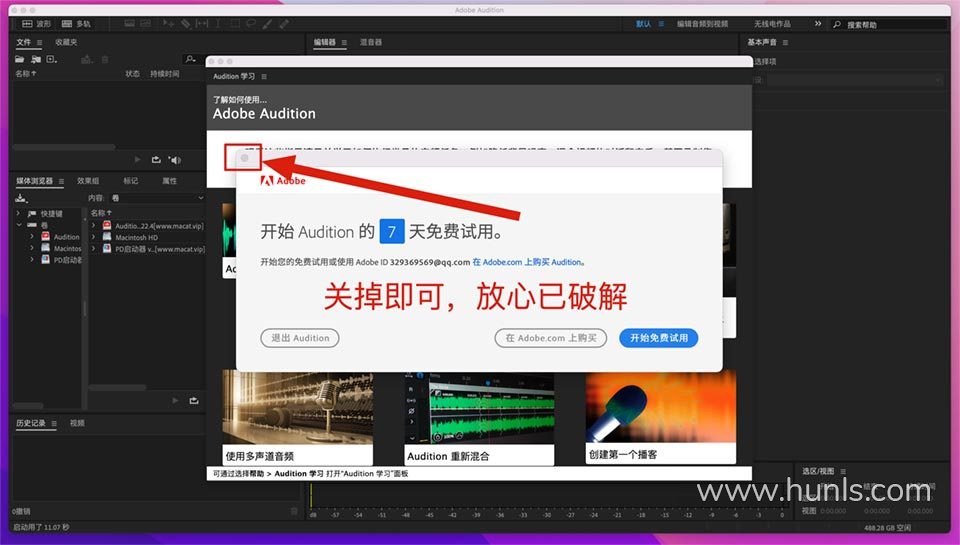Expand the Macintos volume in the tree

(32, 248)
